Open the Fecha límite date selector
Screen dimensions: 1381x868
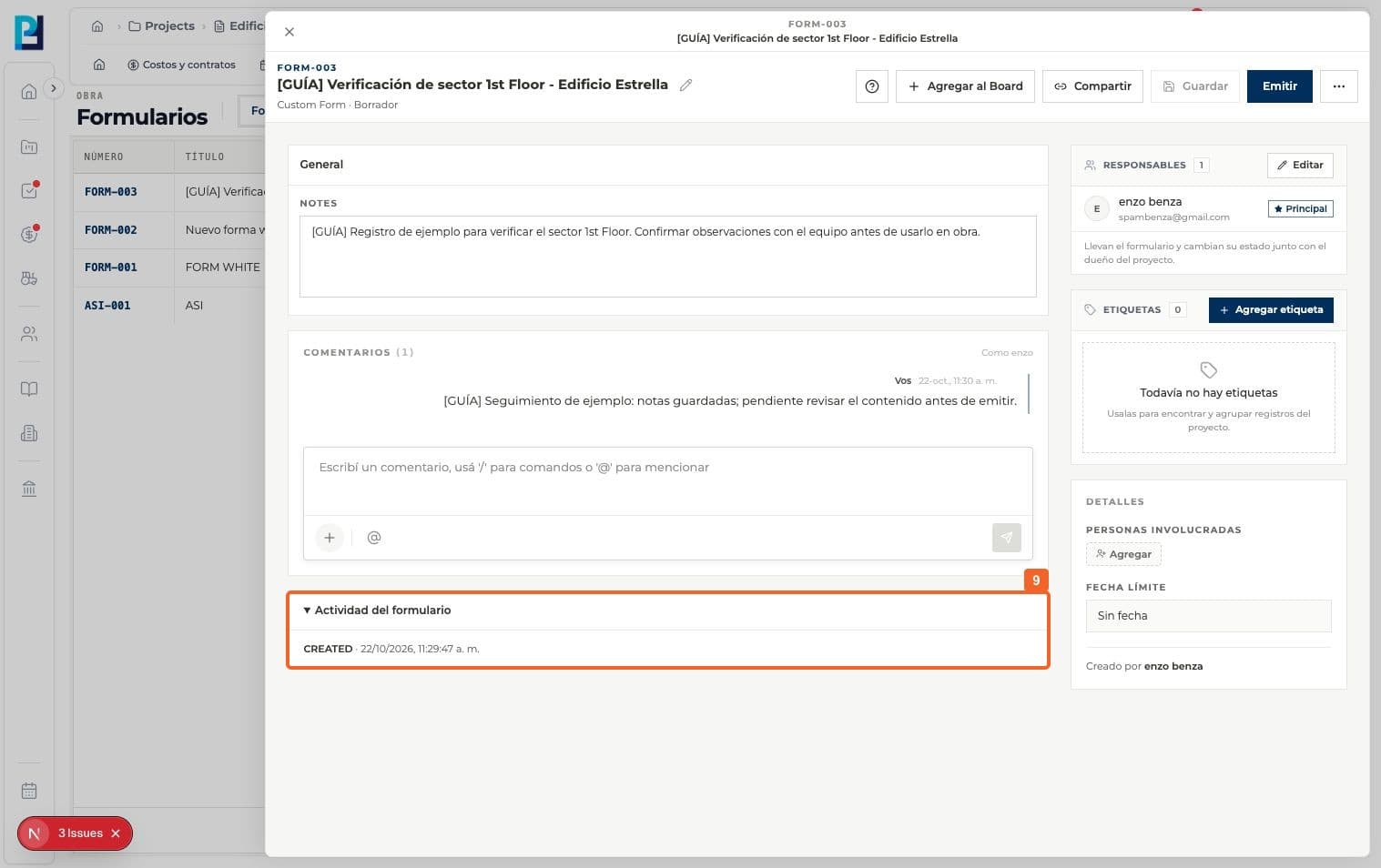[1208, 616]
